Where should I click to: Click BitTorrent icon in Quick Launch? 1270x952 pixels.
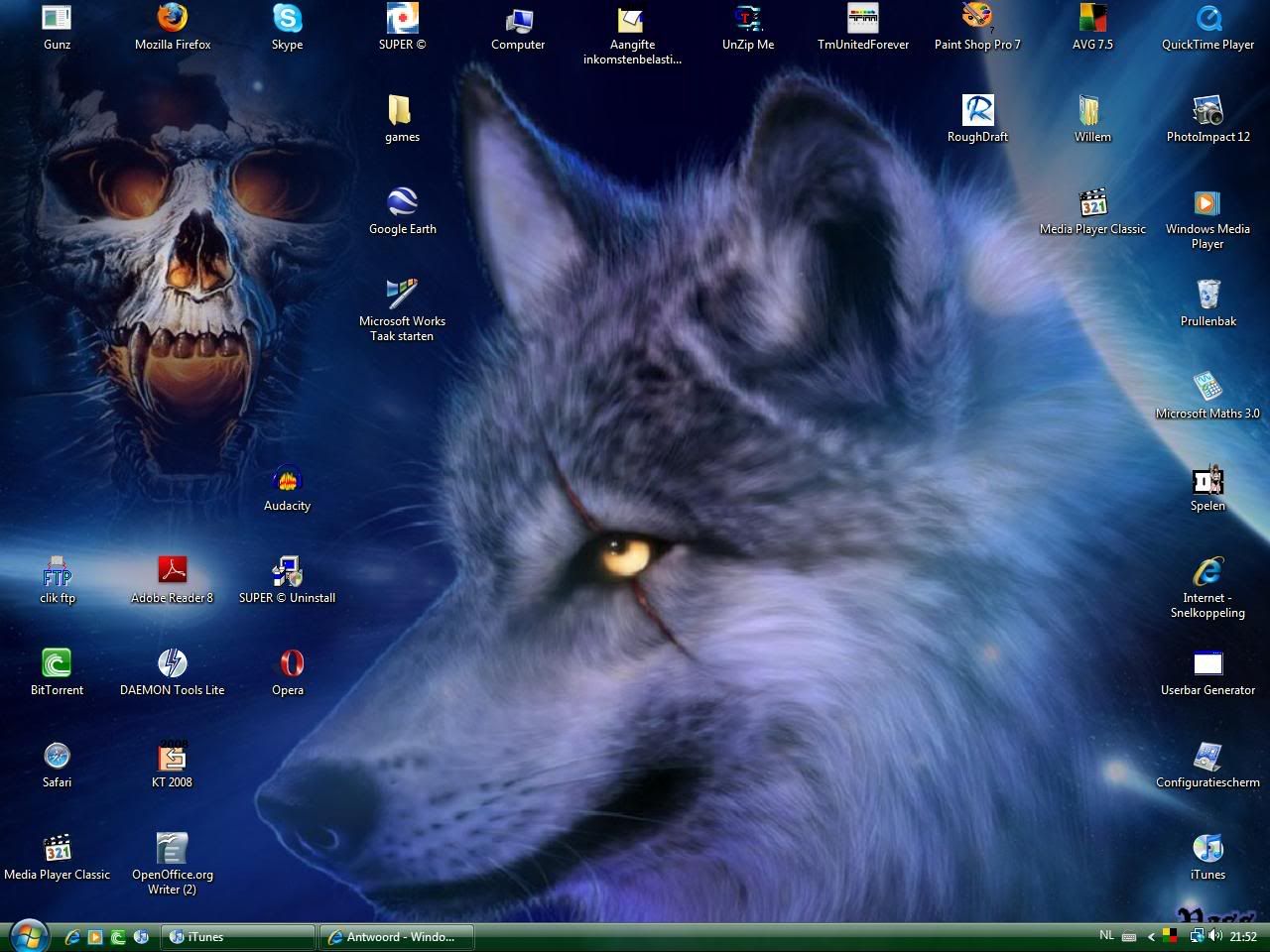[x=118, y=937]
